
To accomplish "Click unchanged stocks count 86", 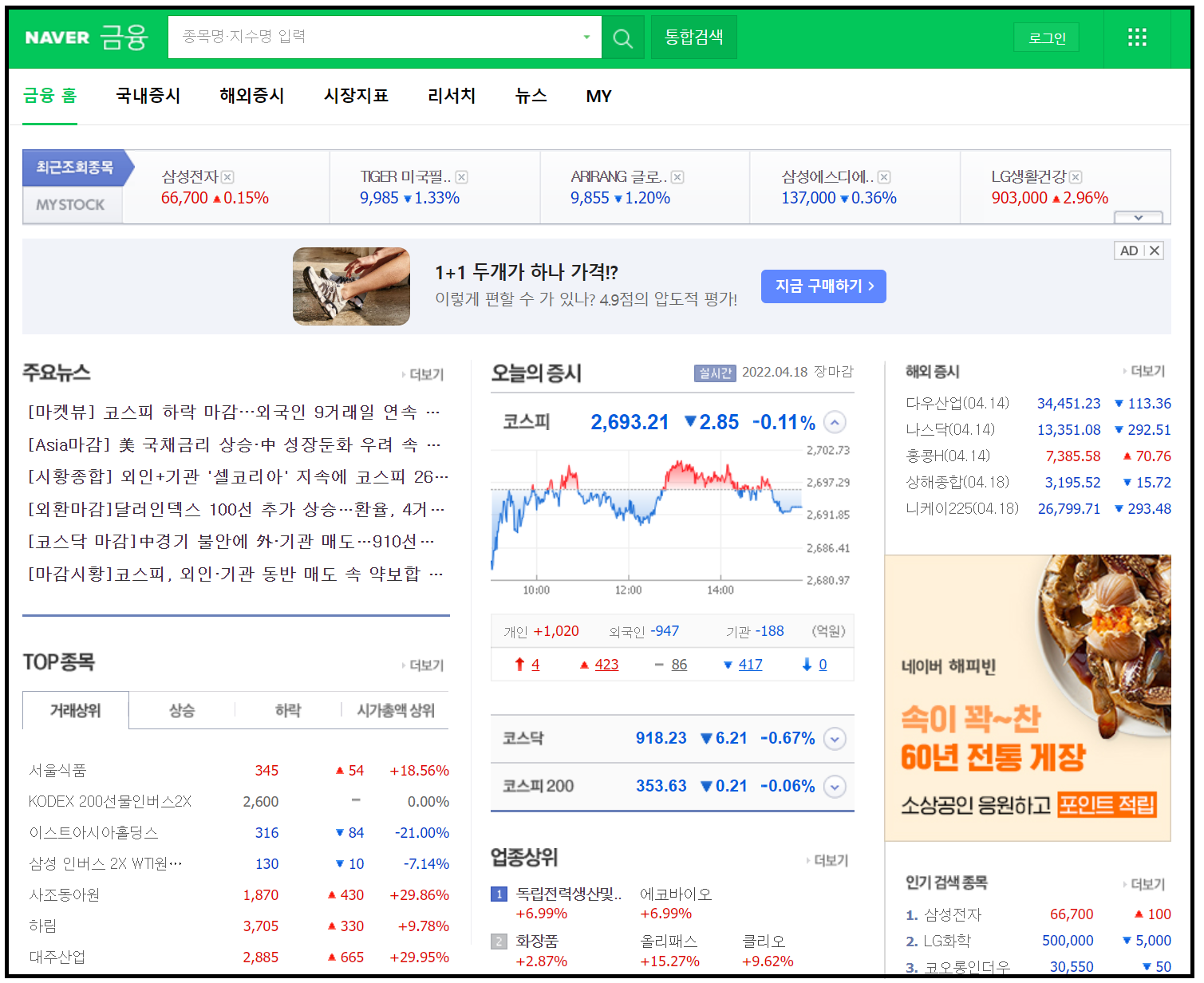I will click(x=679, y=665).
